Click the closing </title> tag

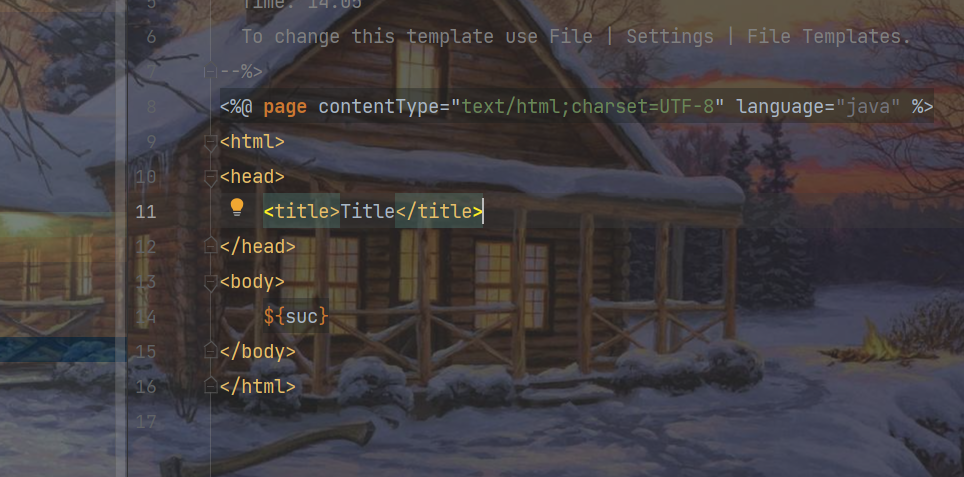coord(438,211)
